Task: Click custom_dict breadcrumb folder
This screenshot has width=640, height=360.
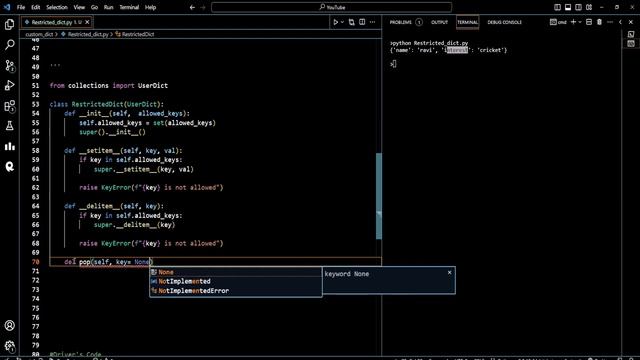Action: point(39,34)
